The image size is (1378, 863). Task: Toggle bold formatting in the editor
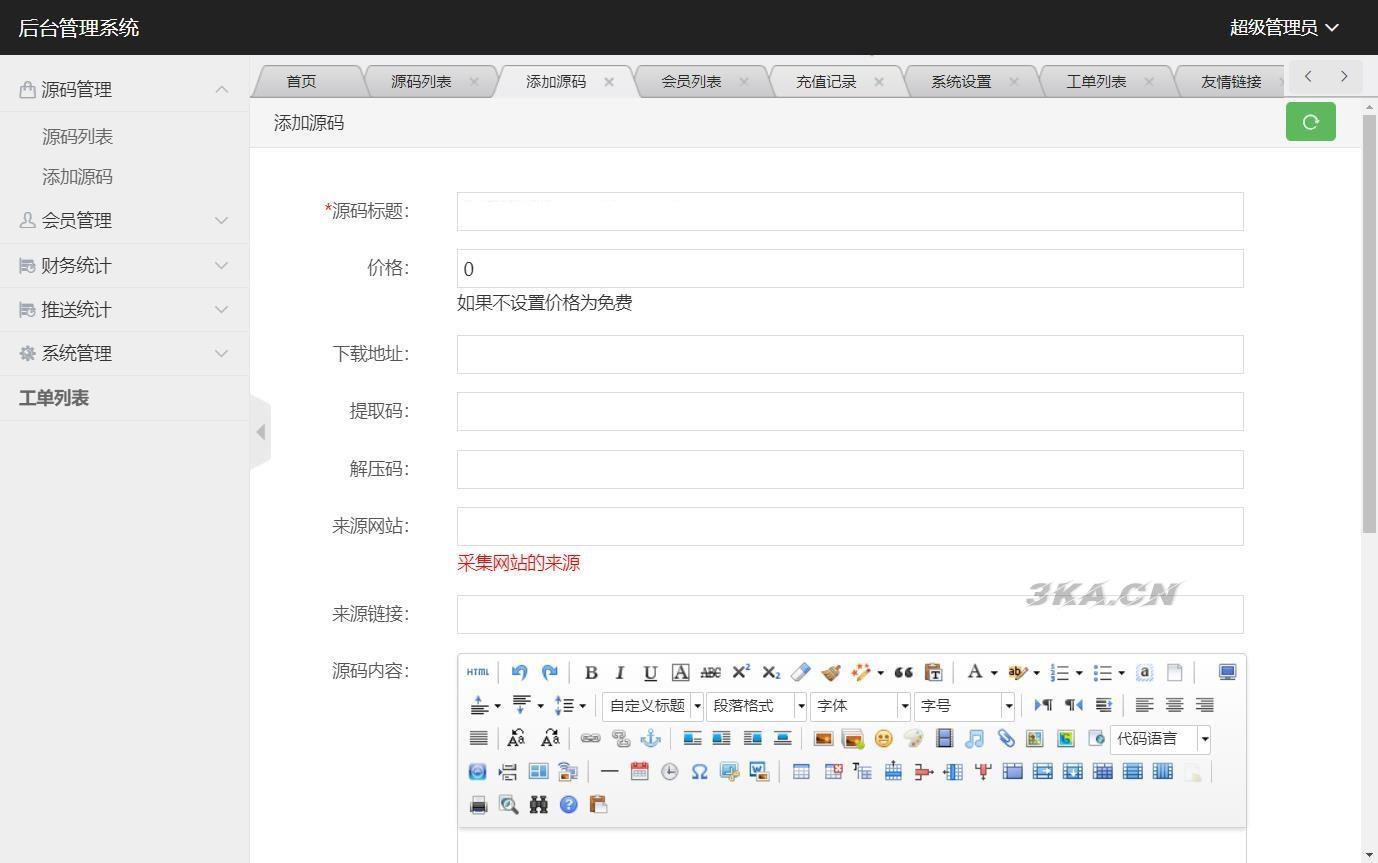[x=591, y=673]
